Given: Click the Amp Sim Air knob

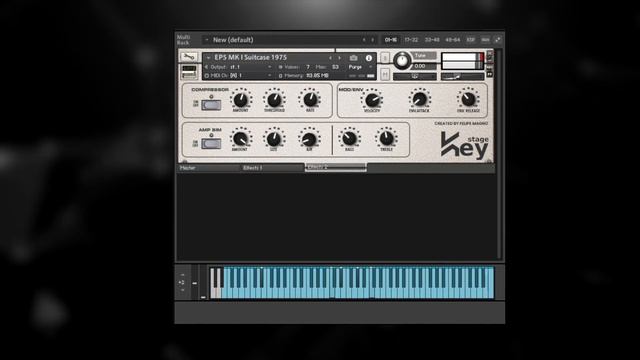Looking at the screenshot, I should click(309, 139).
